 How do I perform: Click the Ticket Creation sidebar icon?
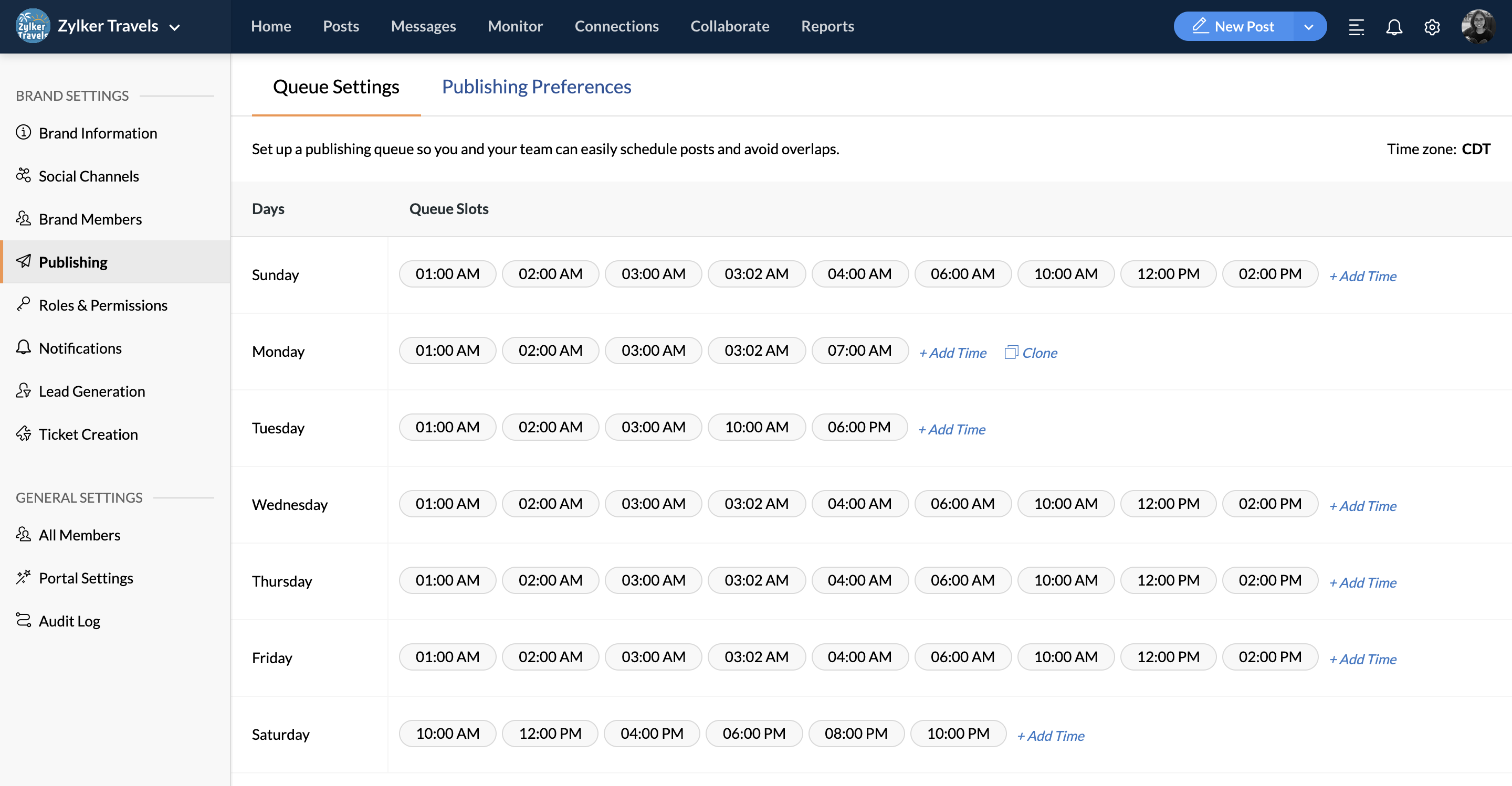(24, 433)
